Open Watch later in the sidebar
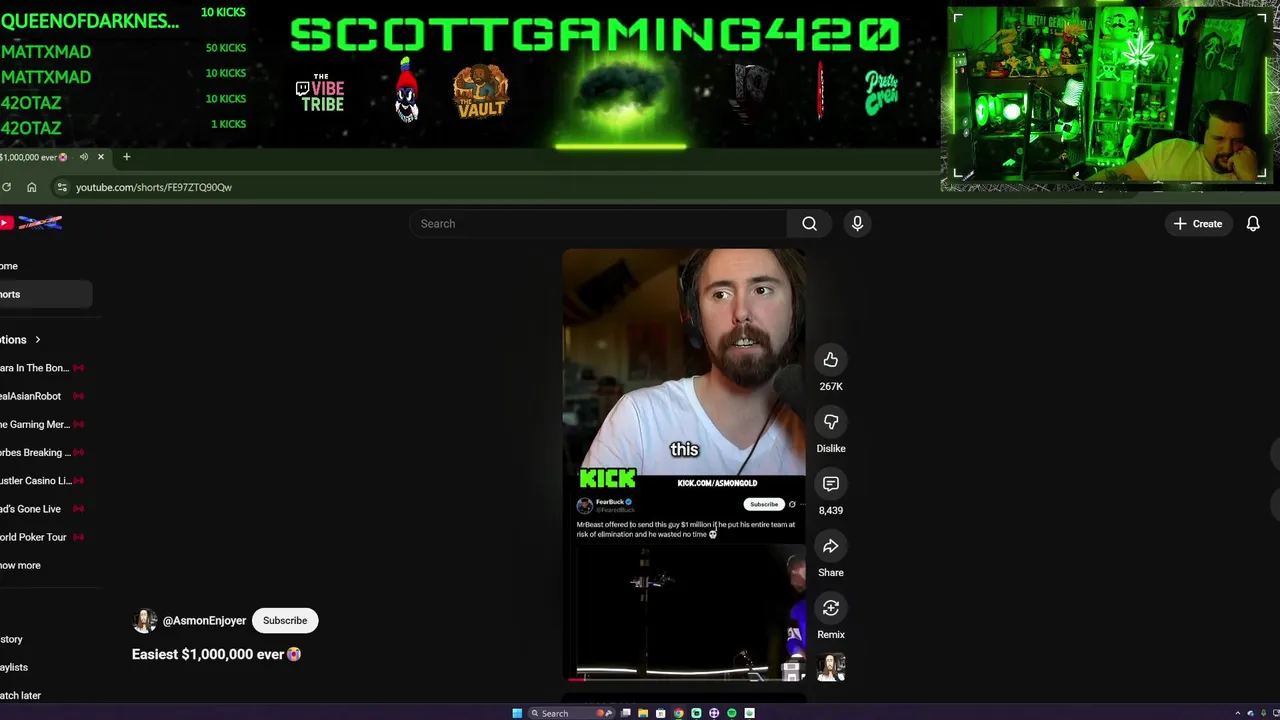The height and width of the screenshot is (720, 1280). pyautogui.click(x=20, y=695)
